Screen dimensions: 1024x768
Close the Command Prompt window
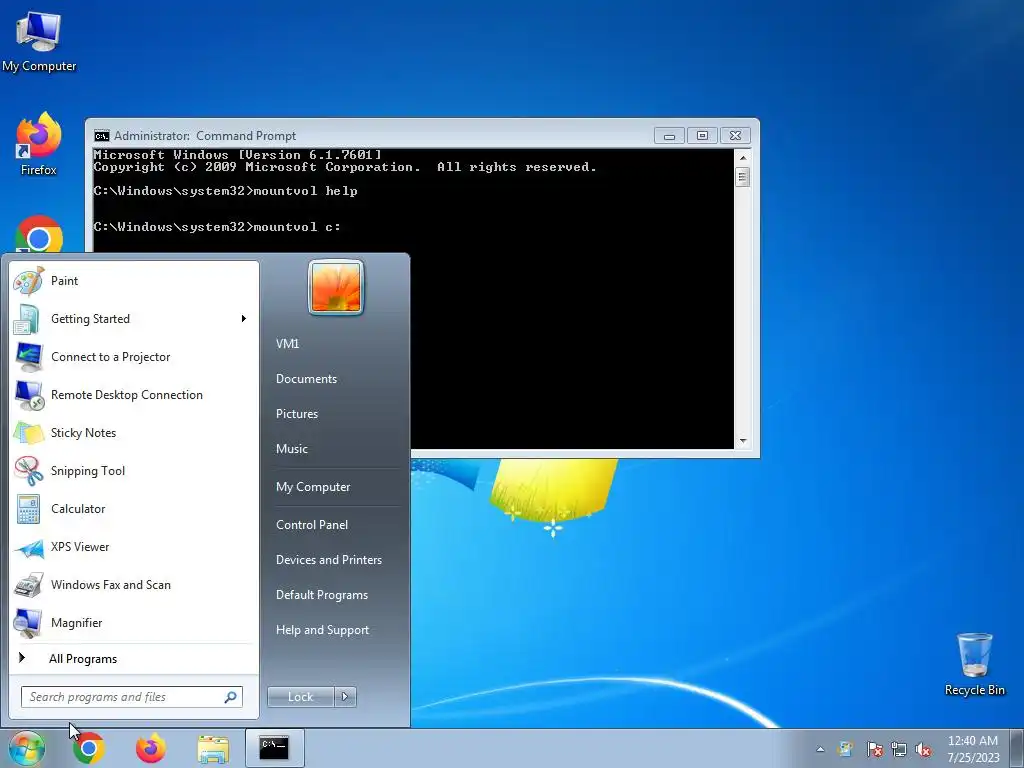(x=735, y=136)
